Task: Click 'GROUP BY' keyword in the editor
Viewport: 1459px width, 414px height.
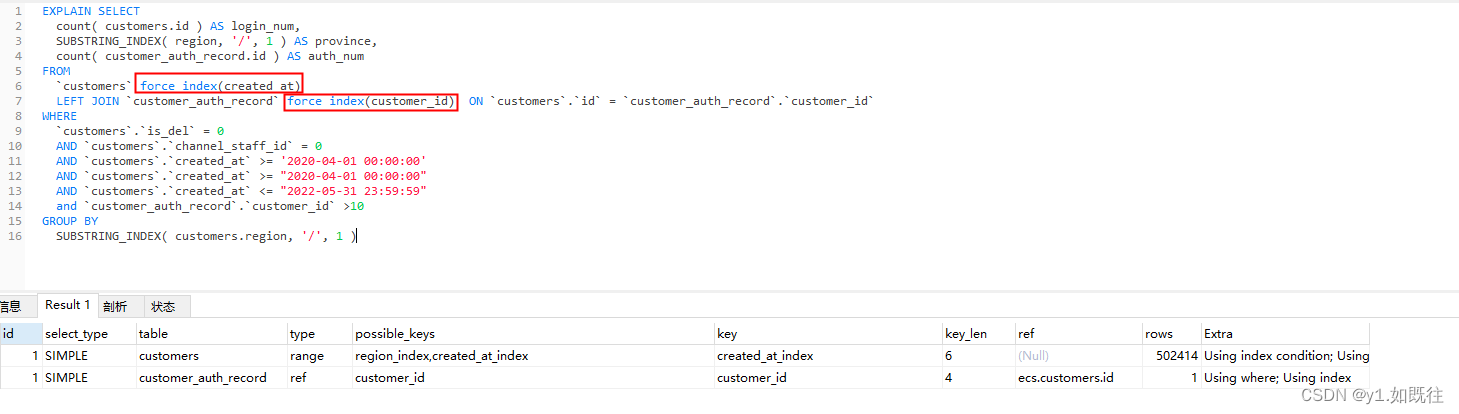Action: coord(70,221)
